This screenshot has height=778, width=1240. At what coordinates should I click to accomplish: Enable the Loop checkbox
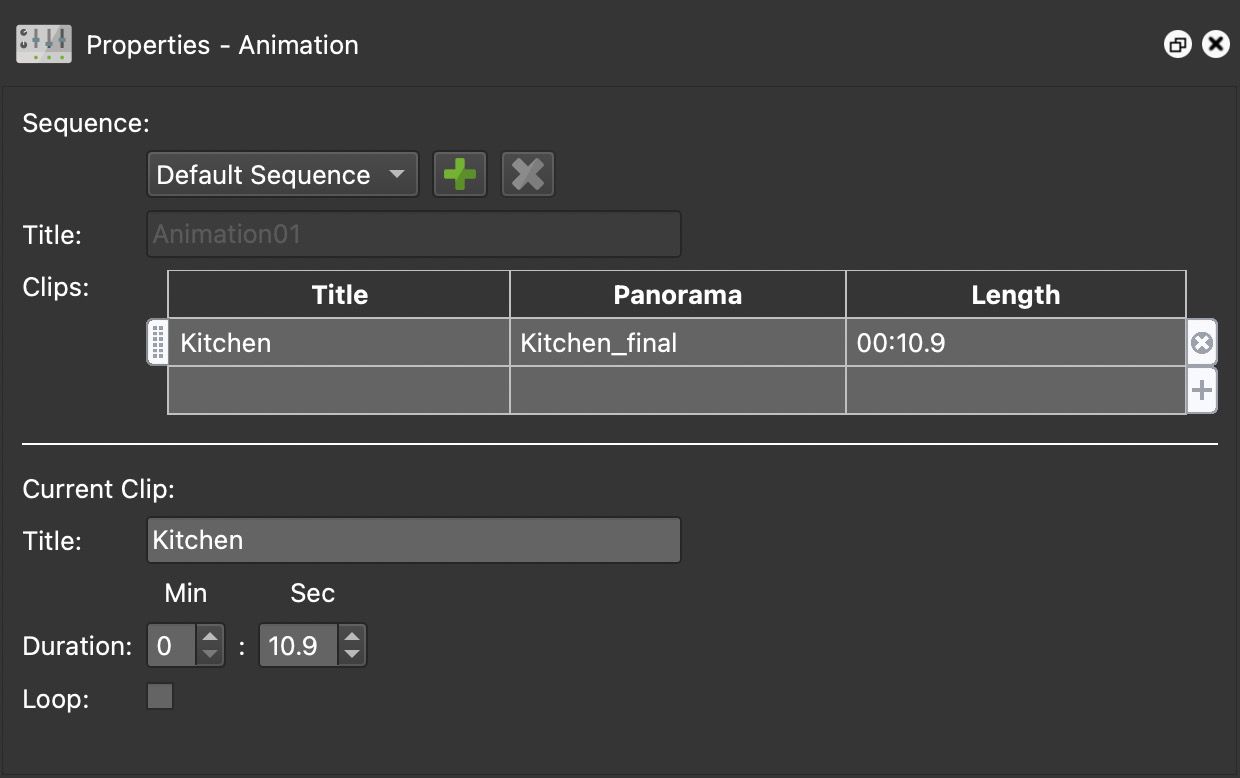[159, 697]
